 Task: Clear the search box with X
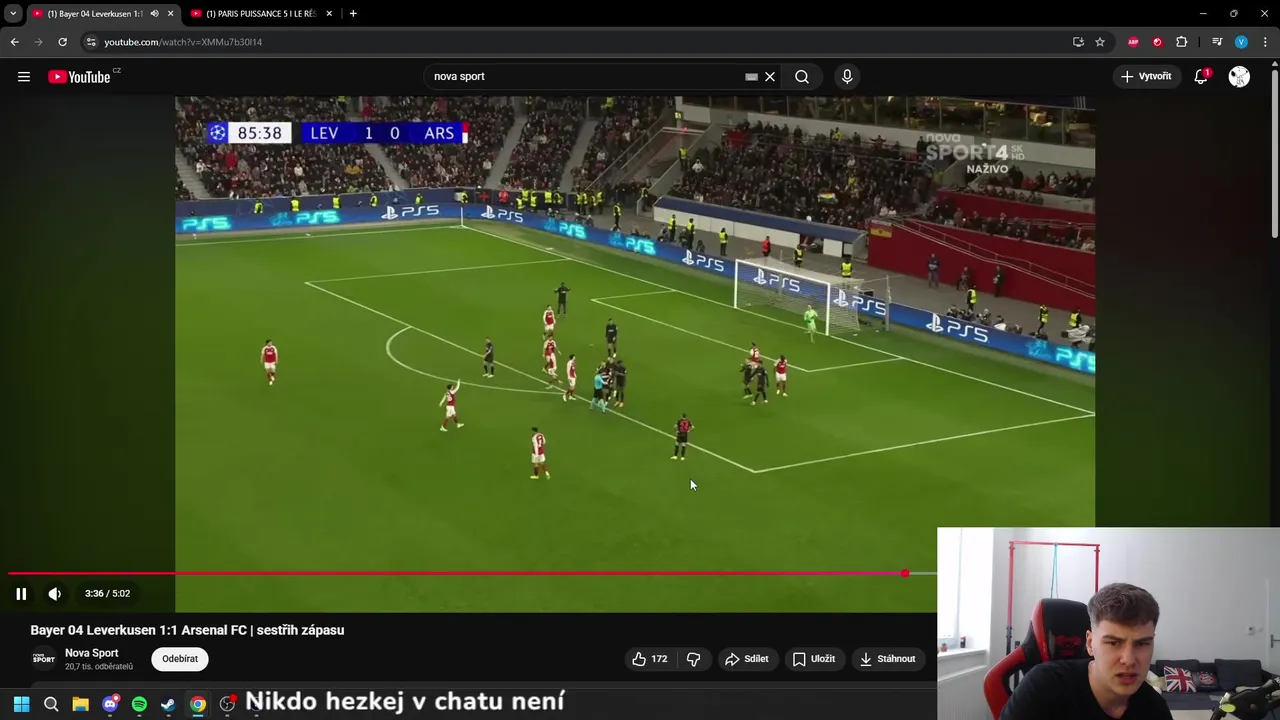(x=770, y=77)
